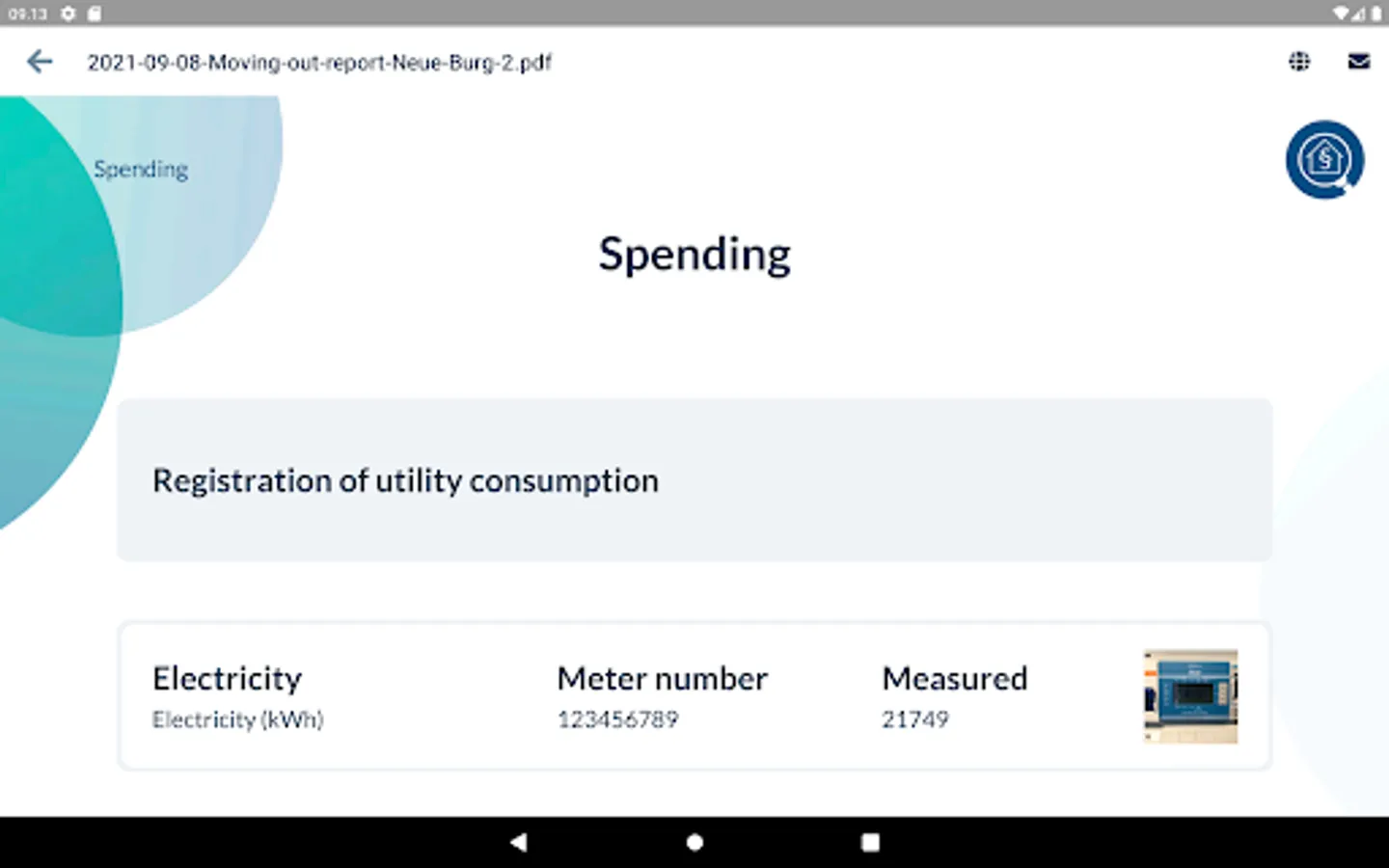1389x868 pixels.
Task: Tap the back arrow in the header
Action: [40, 63]
